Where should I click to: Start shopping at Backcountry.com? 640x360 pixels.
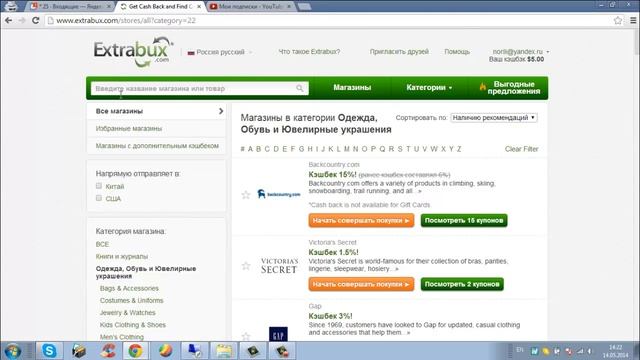(361, 220)
